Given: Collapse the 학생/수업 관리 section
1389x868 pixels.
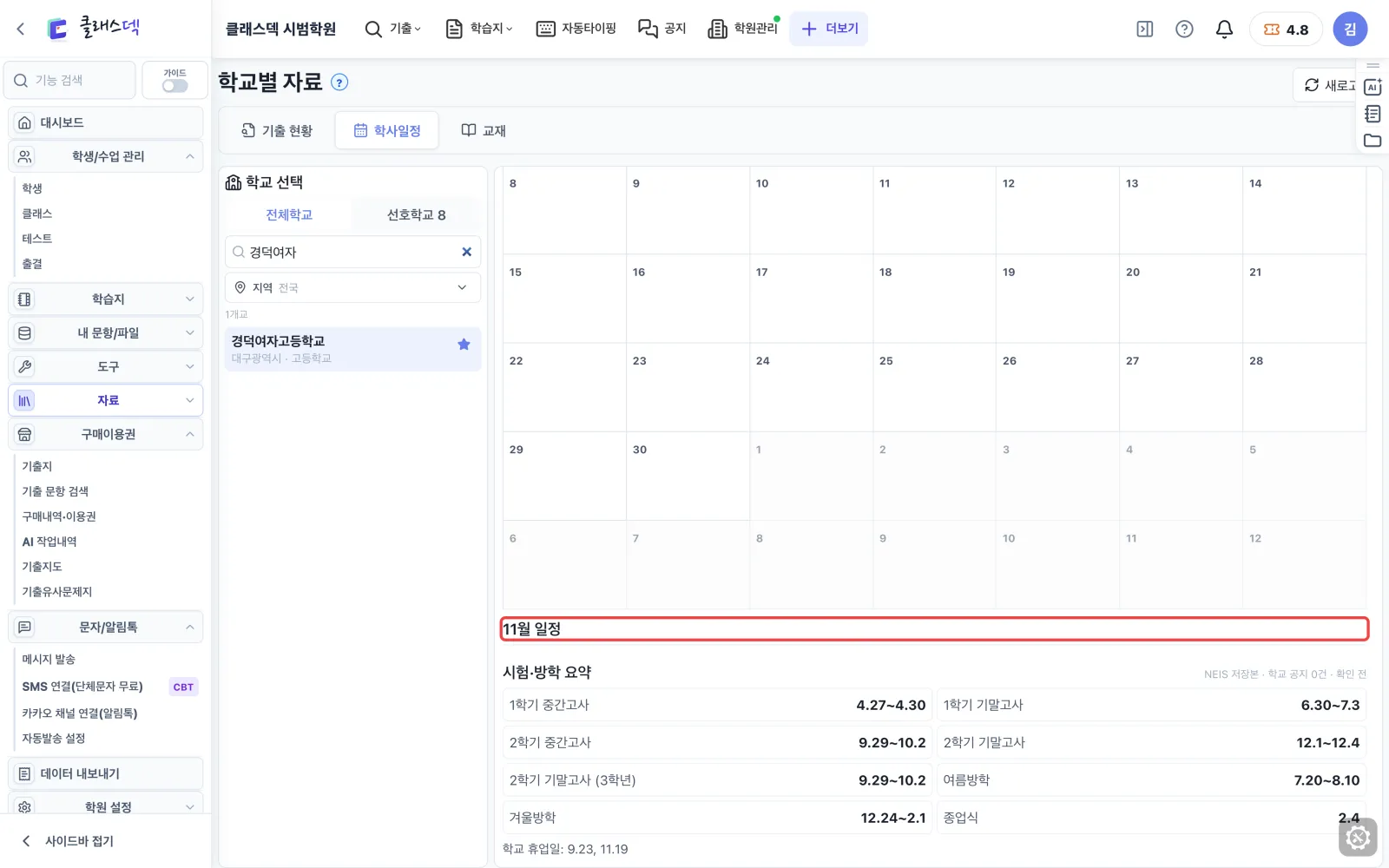Looking at the screenshot, I should point(106,156).
